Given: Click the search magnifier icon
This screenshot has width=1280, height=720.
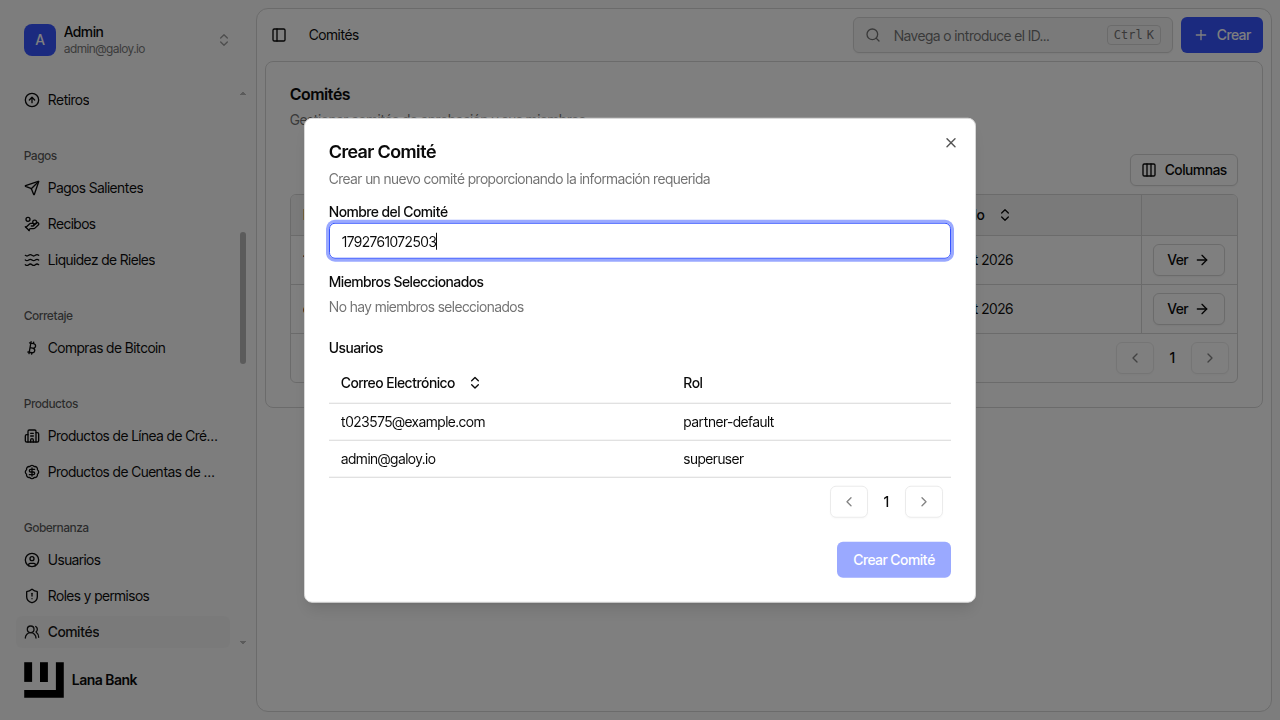Looking at the screenshot, I should [x=873, y=35].
